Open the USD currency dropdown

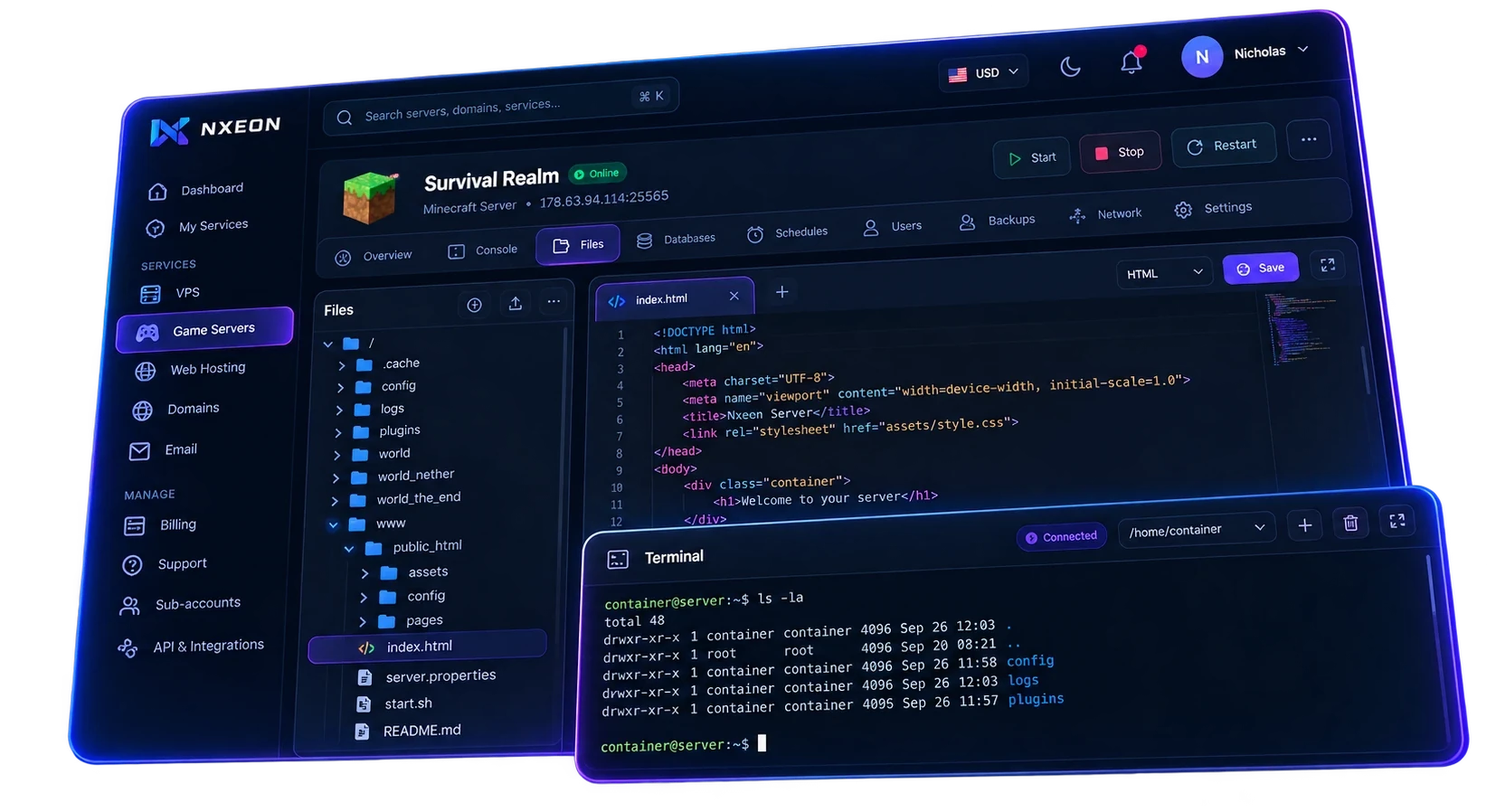[x=983, y=72]
